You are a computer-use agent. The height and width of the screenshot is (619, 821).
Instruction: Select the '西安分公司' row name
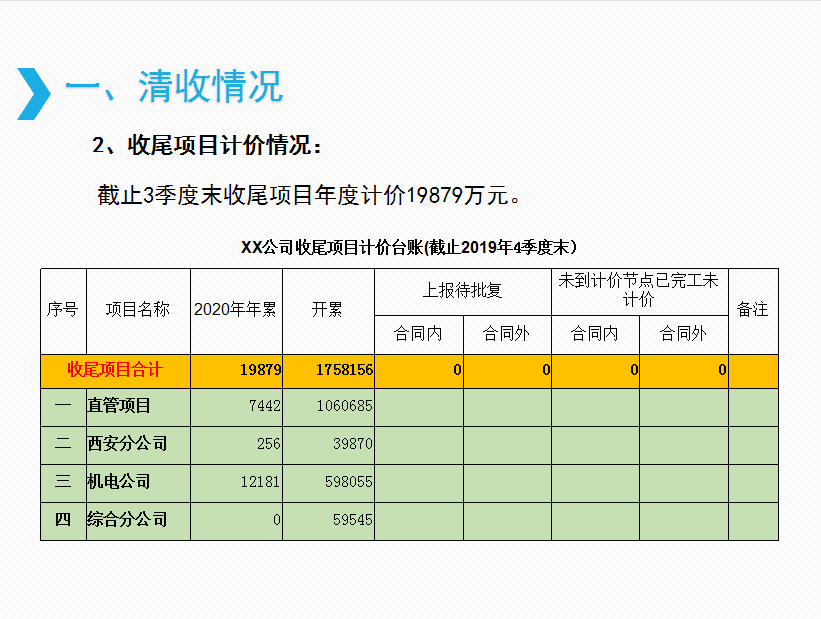tap(127, 444)
